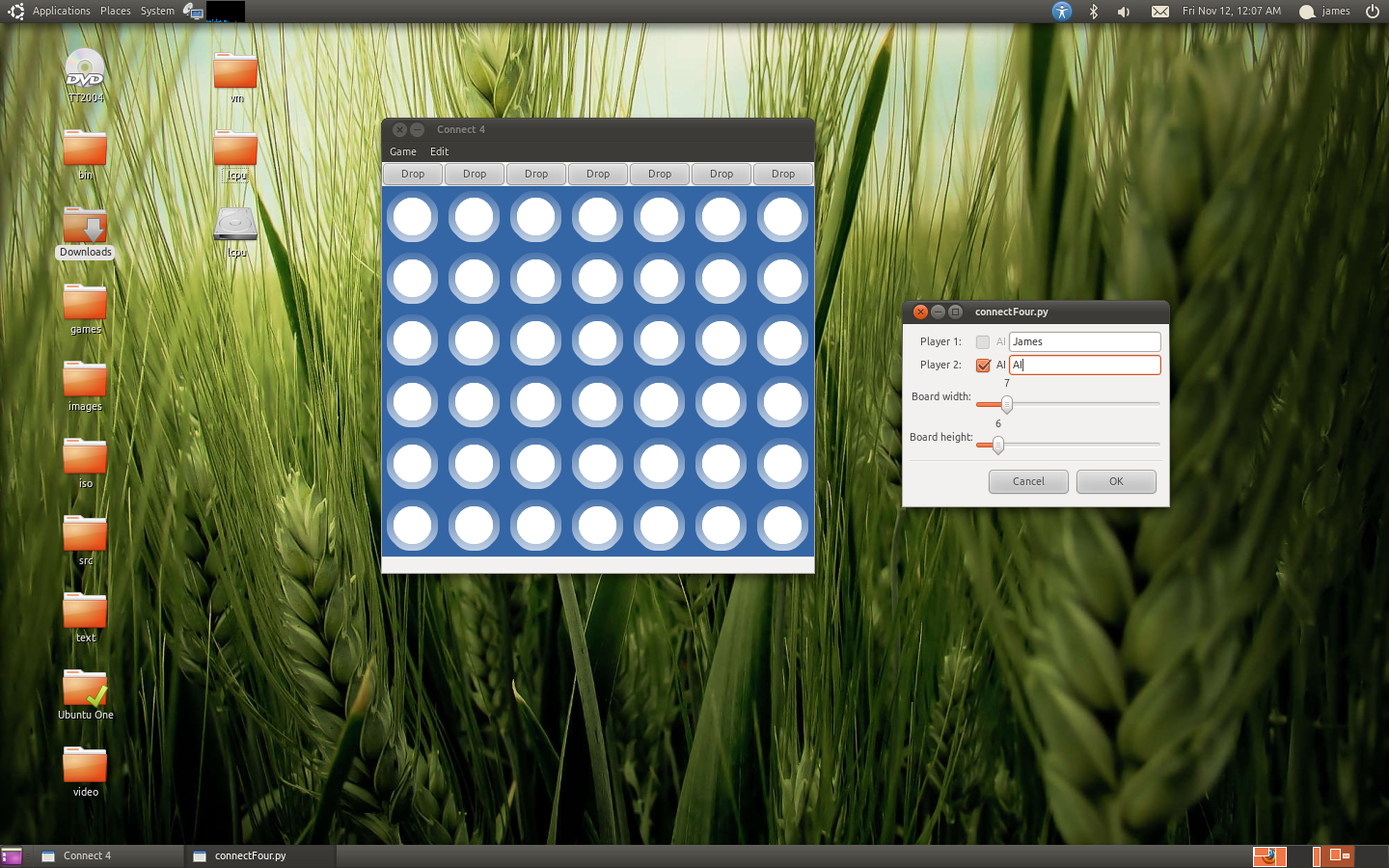Open the Game menu in Connect 4

[x=403, y=152]
